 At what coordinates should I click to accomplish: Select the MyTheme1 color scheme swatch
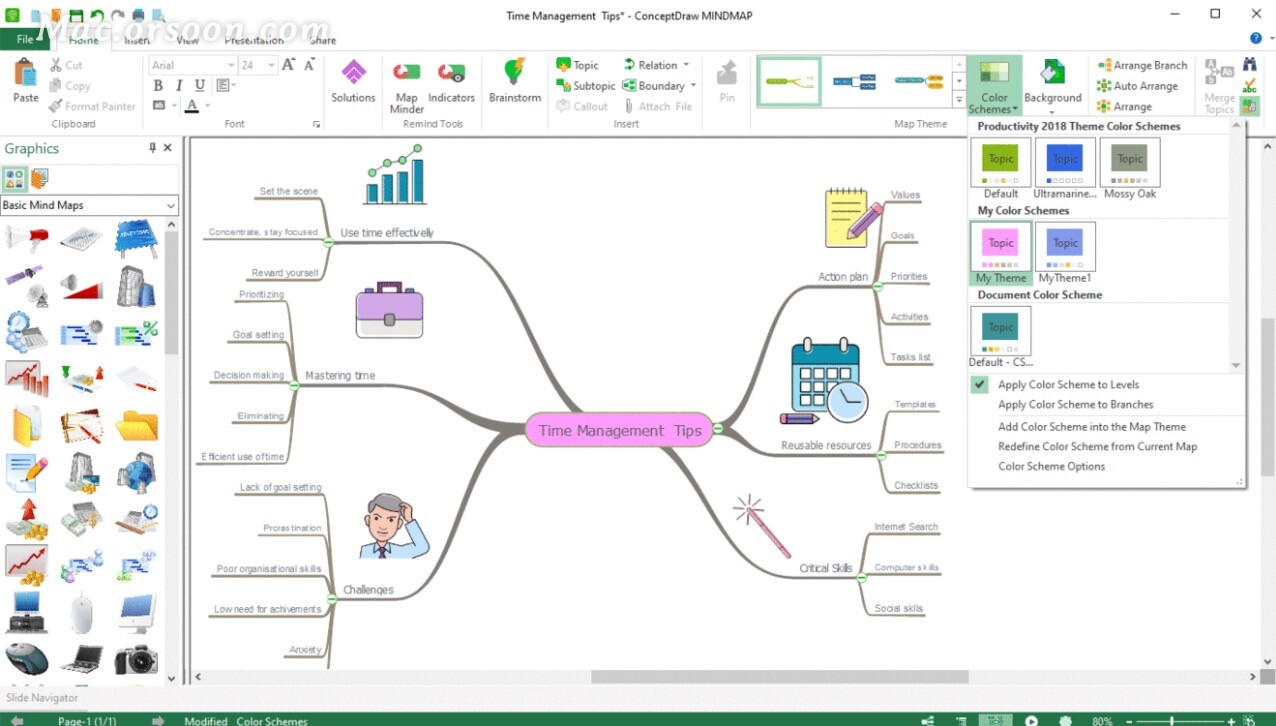(1065, 245)
